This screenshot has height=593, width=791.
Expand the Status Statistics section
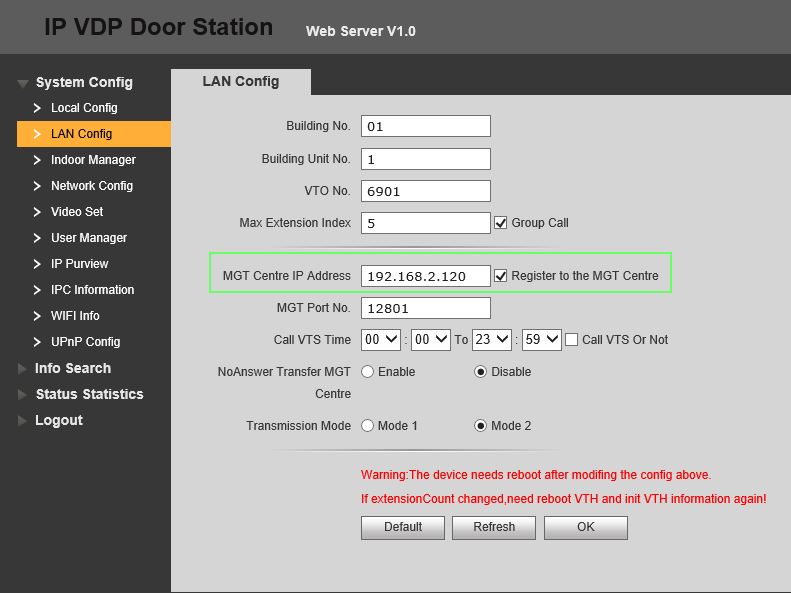point(89,394)
